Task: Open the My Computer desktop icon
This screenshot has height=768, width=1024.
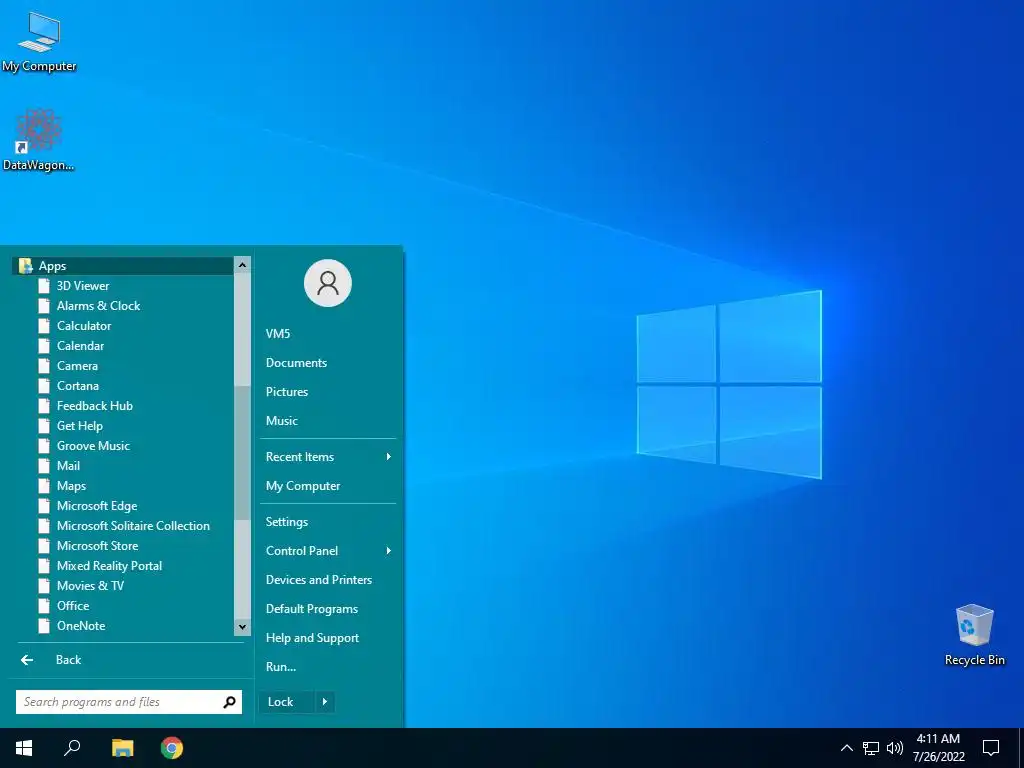Action: point(39,42)
